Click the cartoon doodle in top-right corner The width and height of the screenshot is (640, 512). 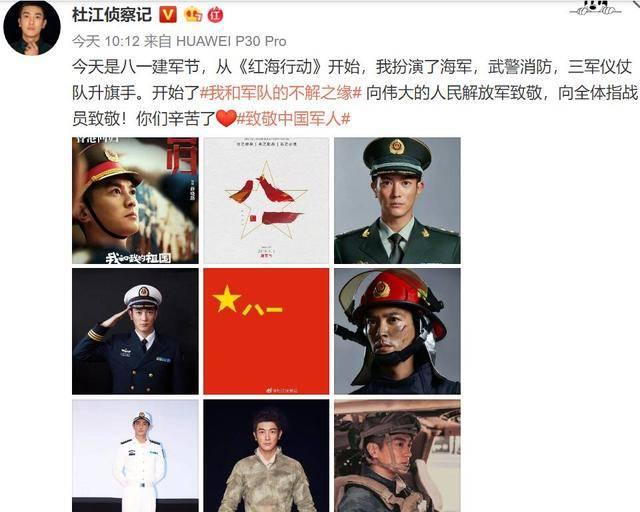pos(596,7)
